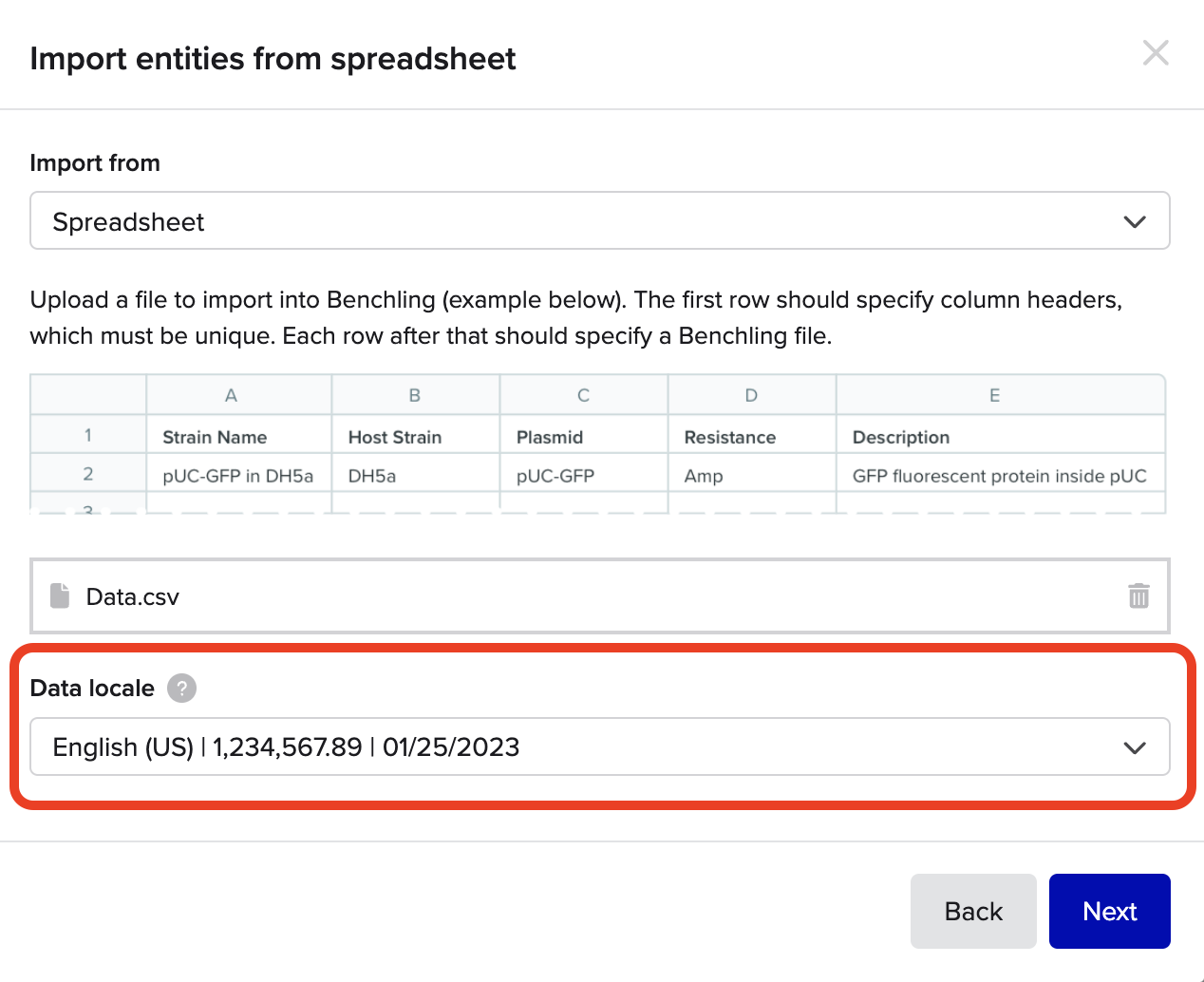This screenshot has height=982, width=1204.
Task: Close the import entities dialog
Action: point(1156,52)
